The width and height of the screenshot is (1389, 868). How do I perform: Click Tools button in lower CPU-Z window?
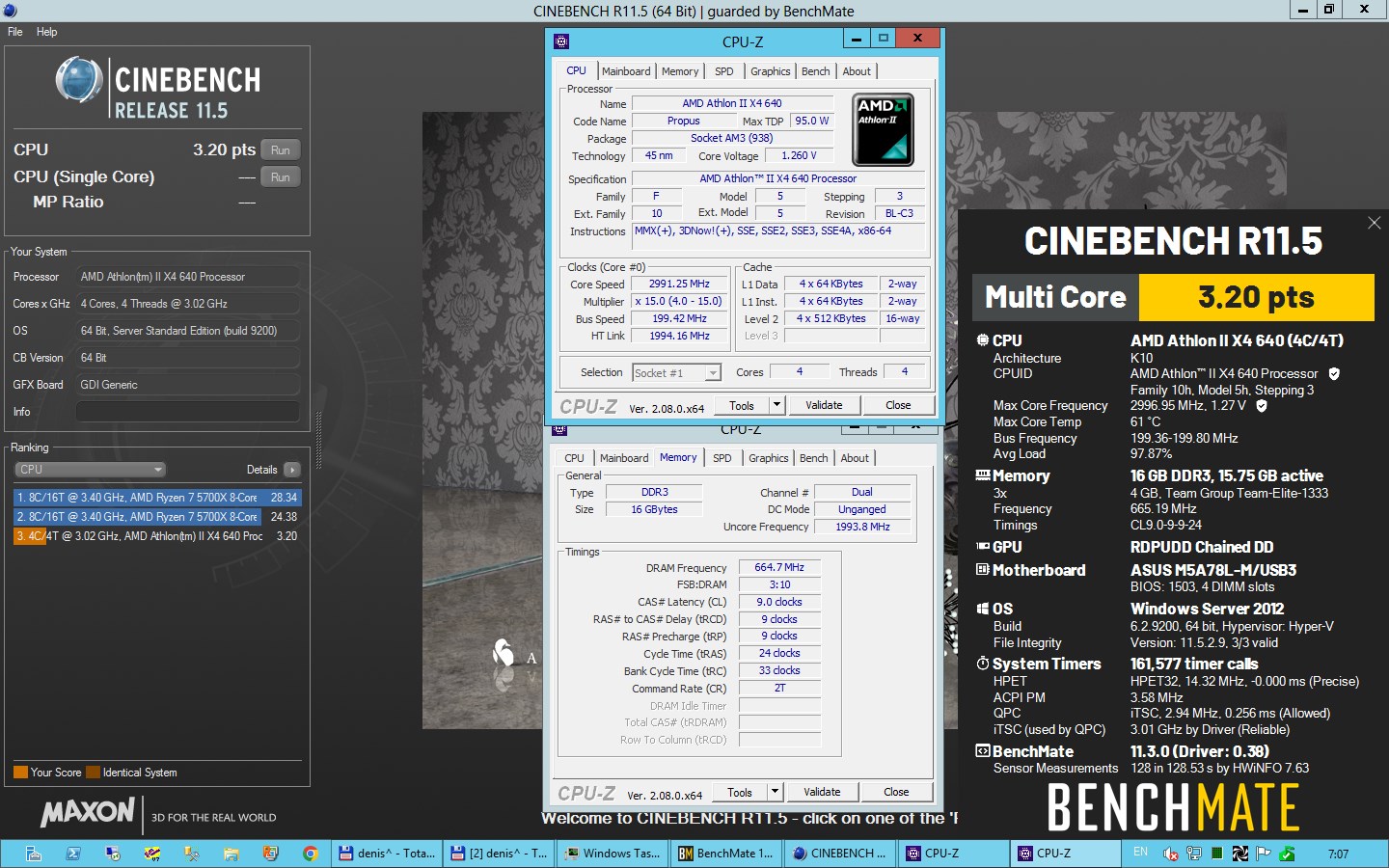pos(740,792)
